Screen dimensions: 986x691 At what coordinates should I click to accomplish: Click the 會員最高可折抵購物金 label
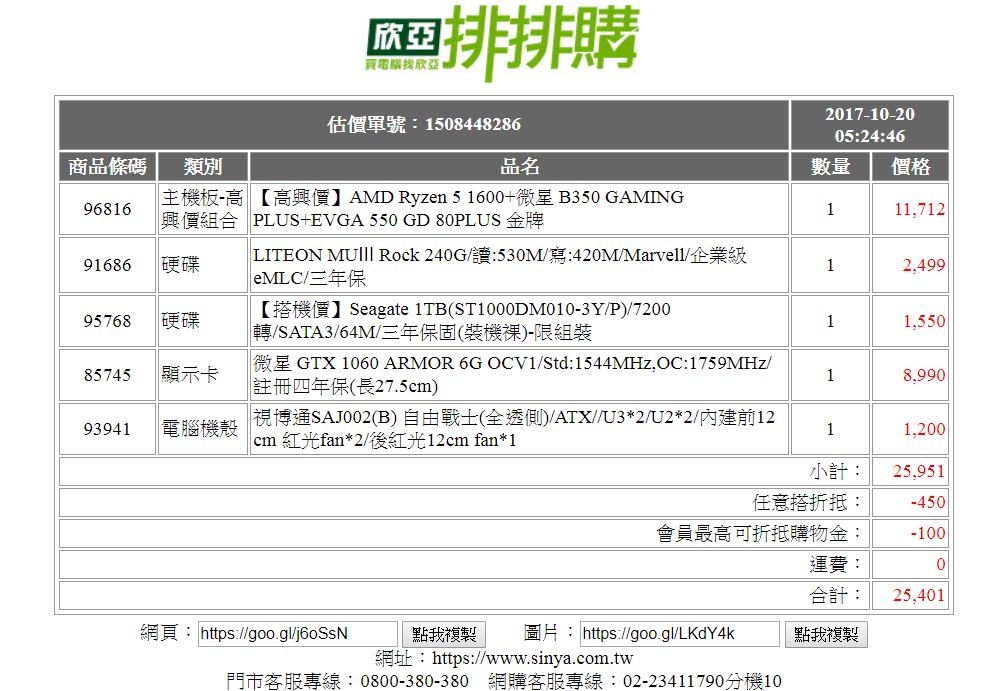tap(758, 533)
